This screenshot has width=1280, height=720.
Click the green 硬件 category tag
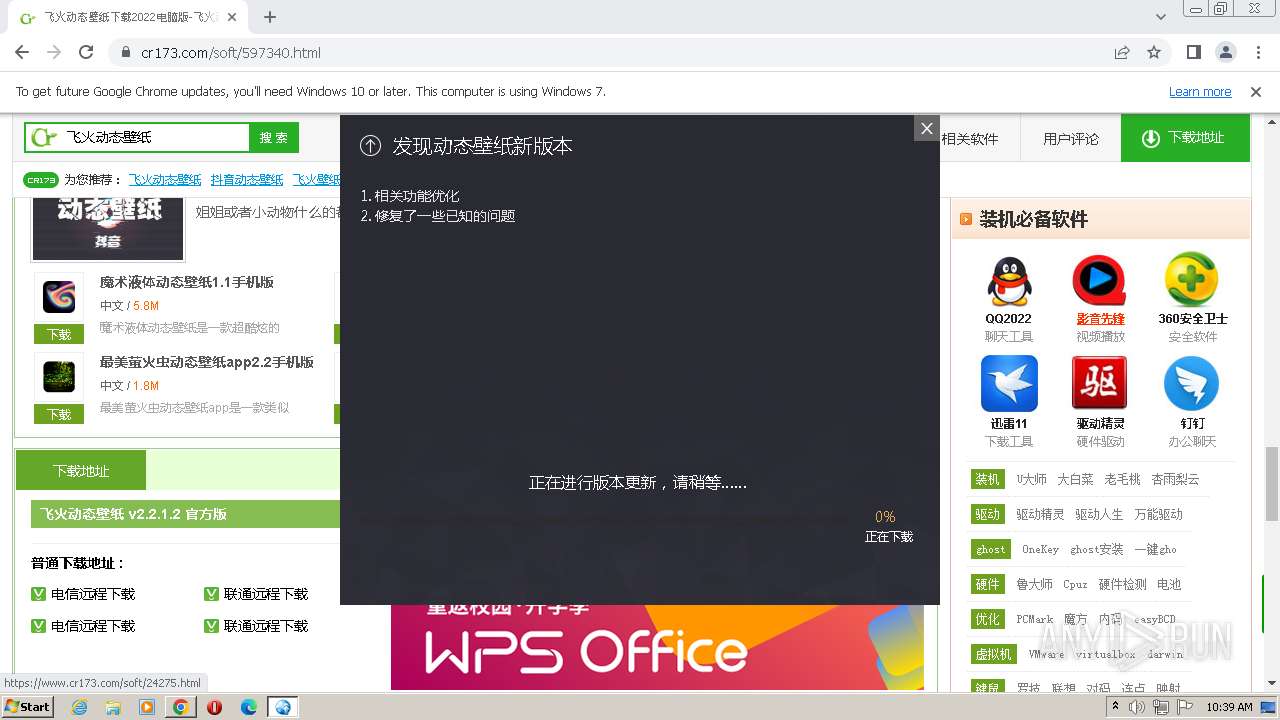pyautogui.click(x=987, y=584)
